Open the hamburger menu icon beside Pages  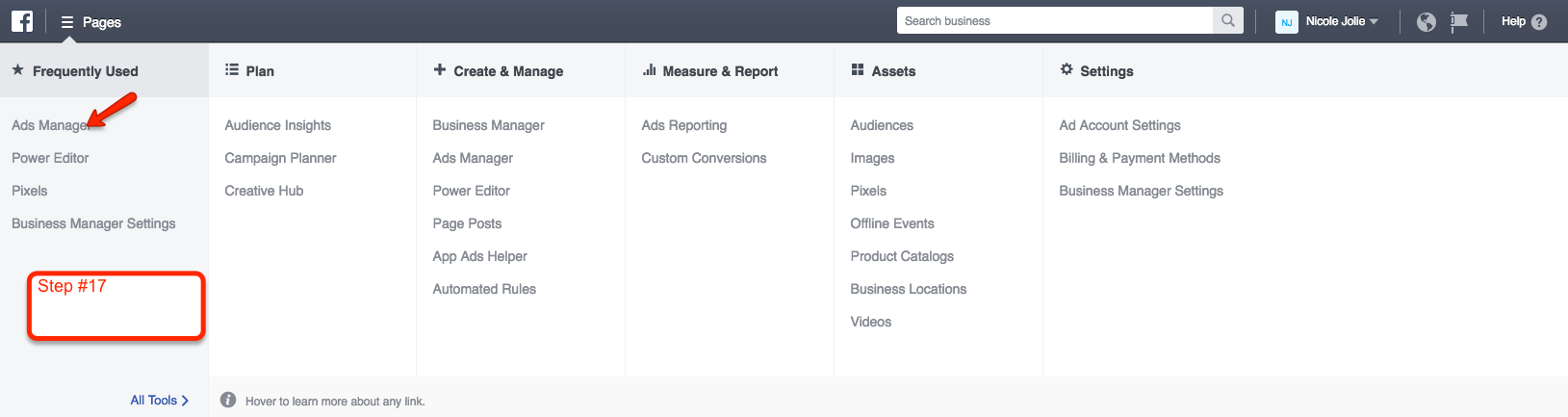[67, 22]
